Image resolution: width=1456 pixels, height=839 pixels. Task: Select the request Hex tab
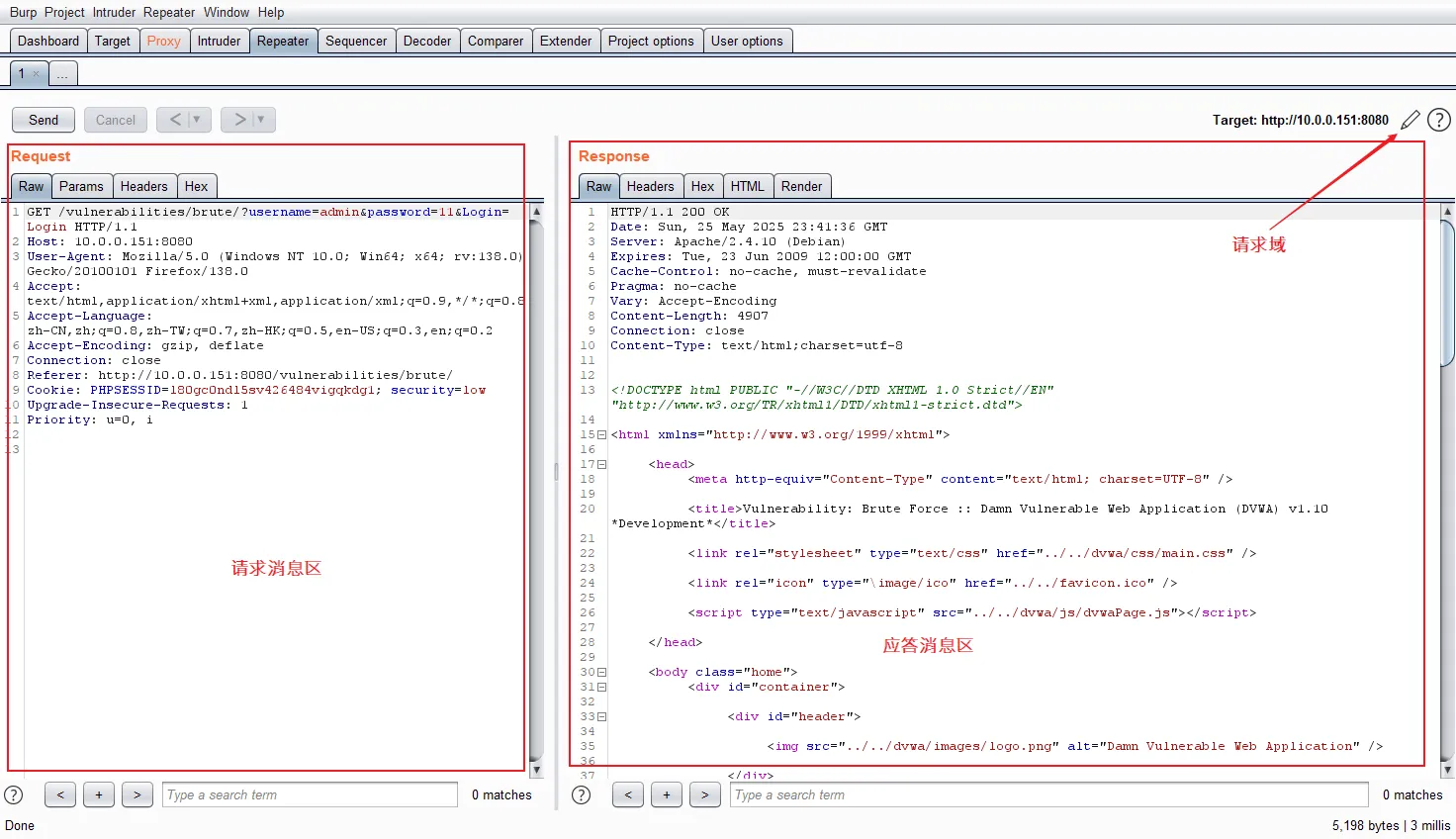[x=197, y=186]
